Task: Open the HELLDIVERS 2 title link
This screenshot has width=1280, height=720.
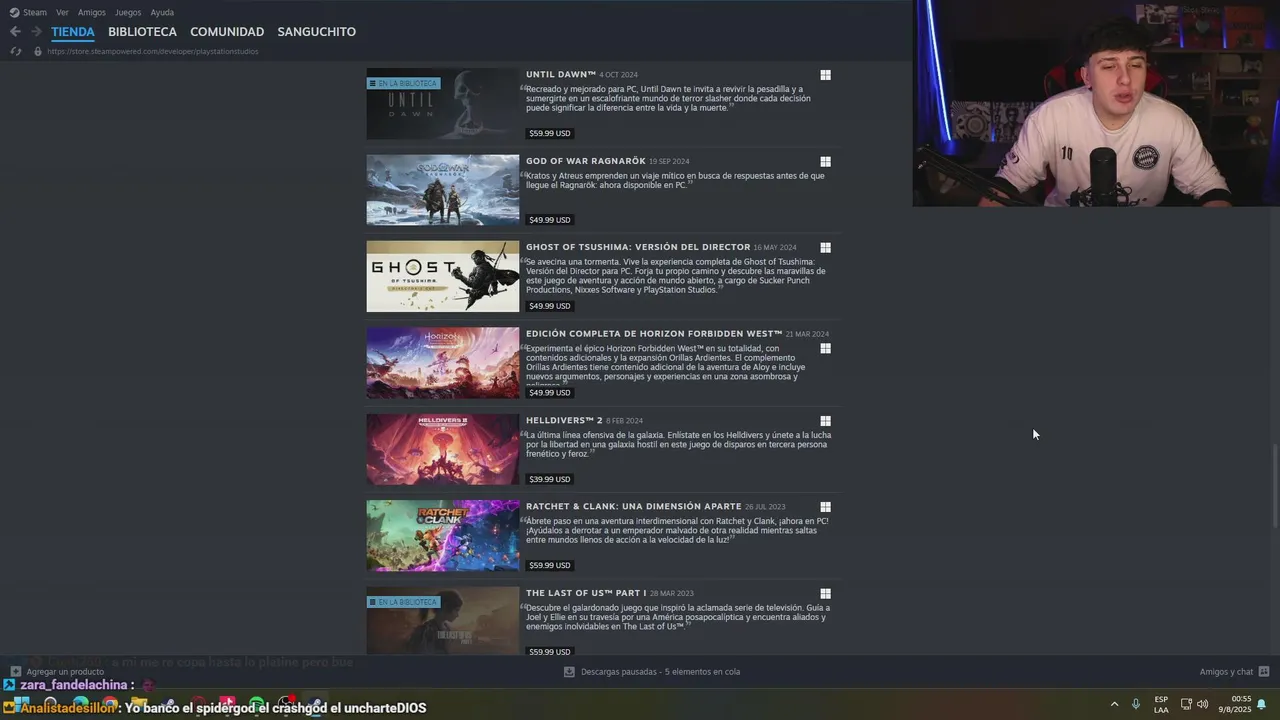Action: coord(564,420)
